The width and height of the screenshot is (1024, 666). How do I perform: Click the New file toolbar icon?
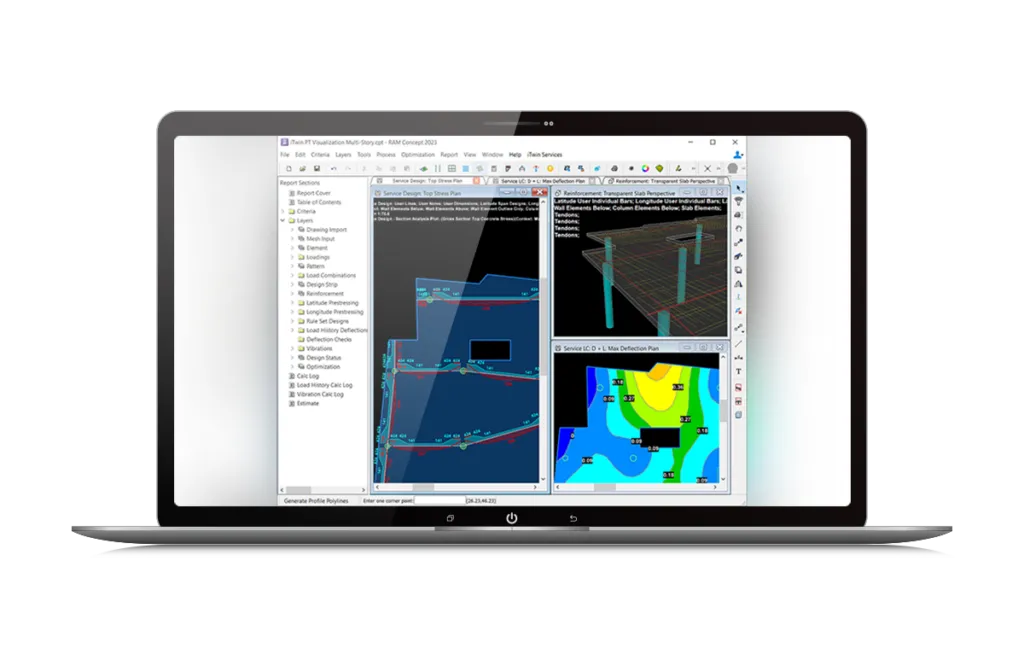tap(287, 168)
